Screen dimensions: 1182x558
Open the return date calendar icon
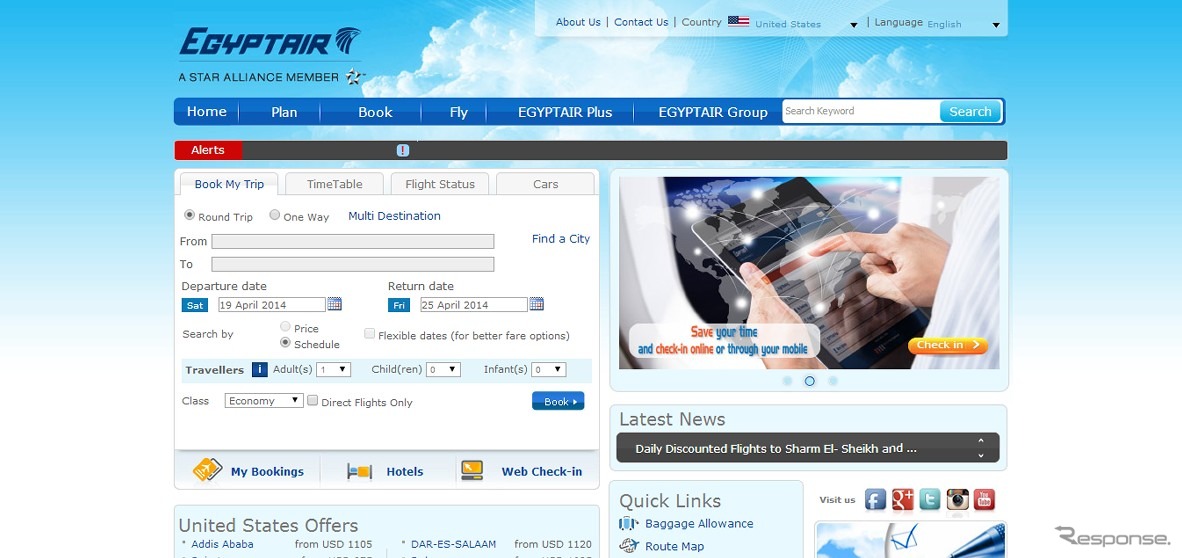tap(536, 304)
